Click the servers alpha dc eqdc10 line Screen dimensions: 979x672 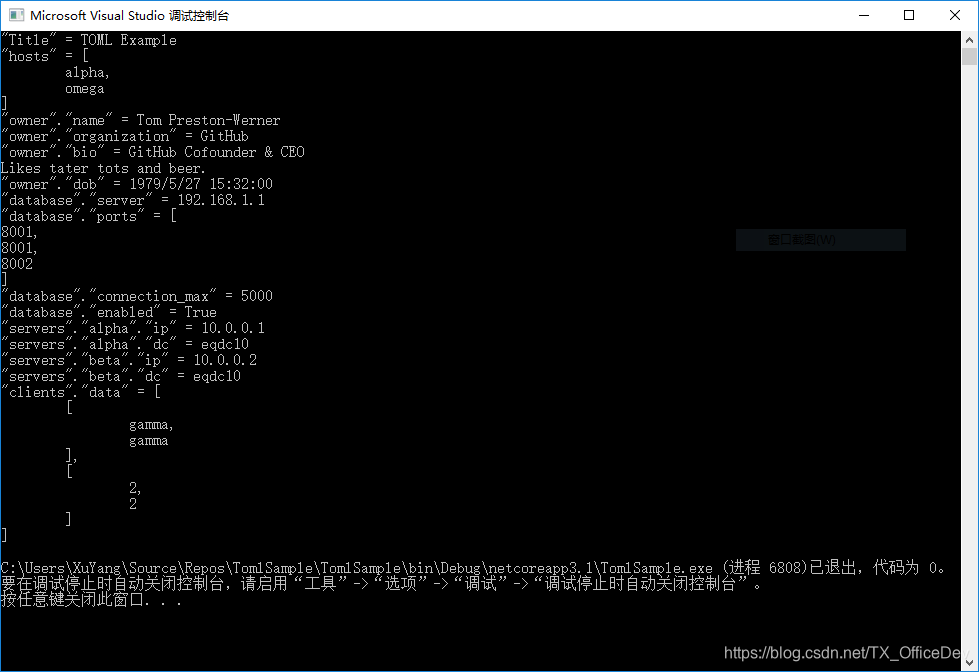125,345
